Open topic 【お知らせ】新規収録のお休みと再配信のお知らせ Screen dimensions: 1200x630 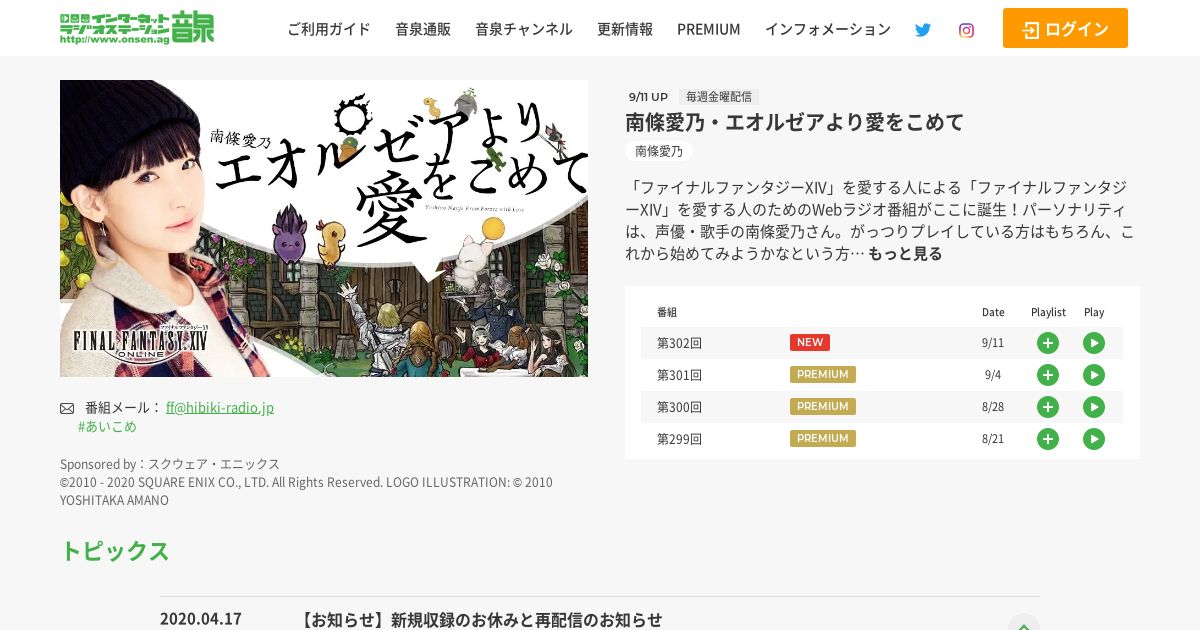point(481,620)
